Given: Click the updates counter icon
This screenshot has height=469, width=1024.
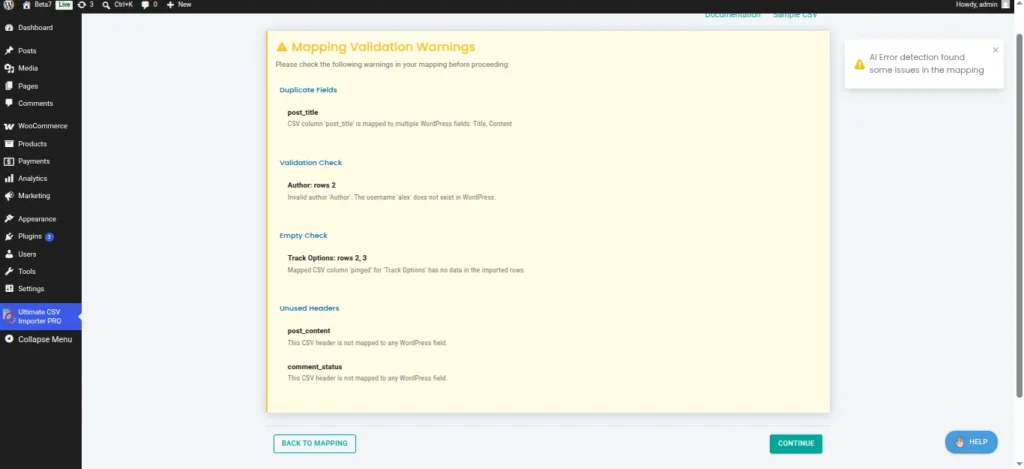Looking at the screenshot, I should click(84, 5).
